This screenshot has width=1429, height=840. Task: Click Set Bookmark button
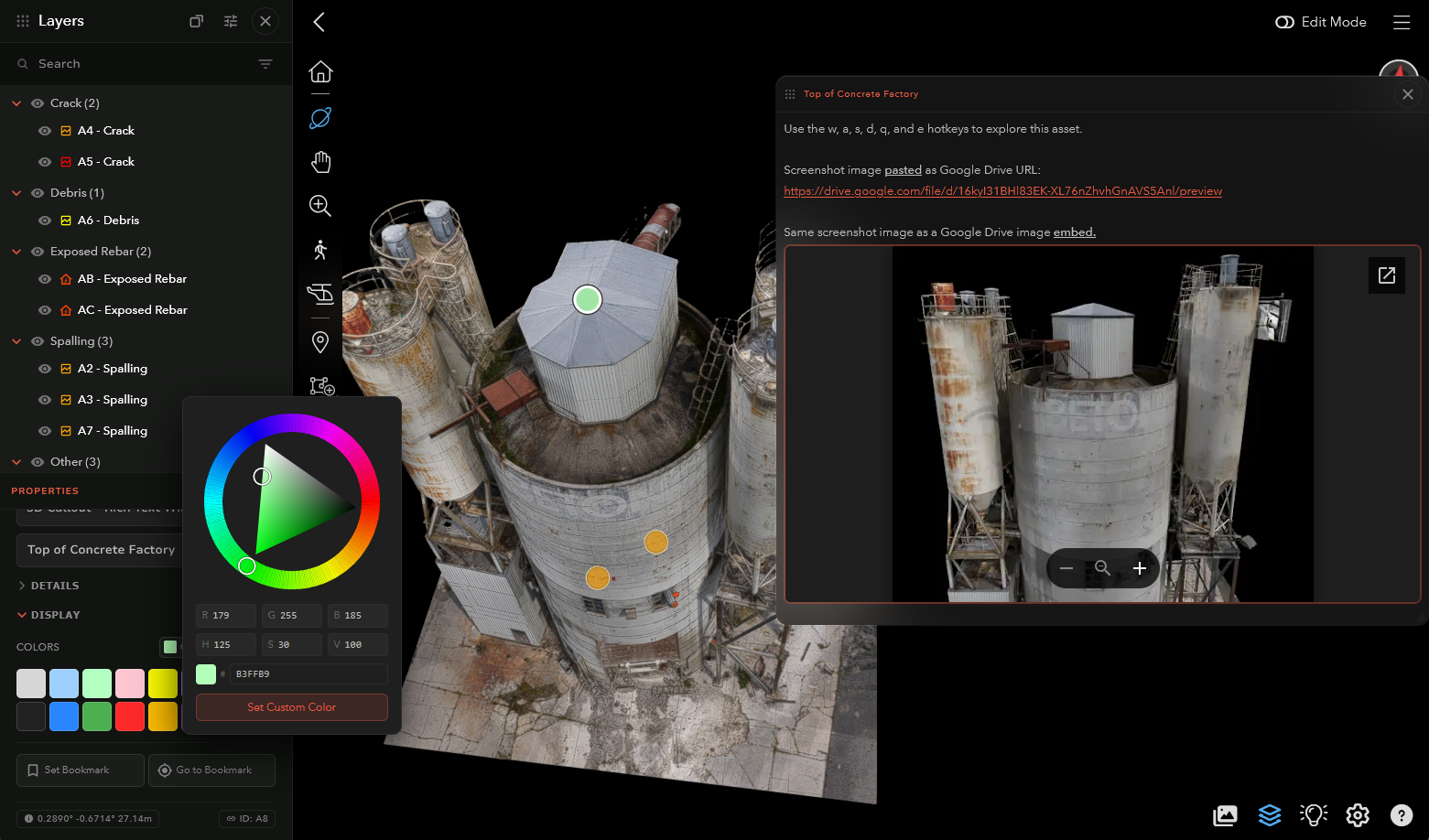pyautogui.click(x=81, y=770)
